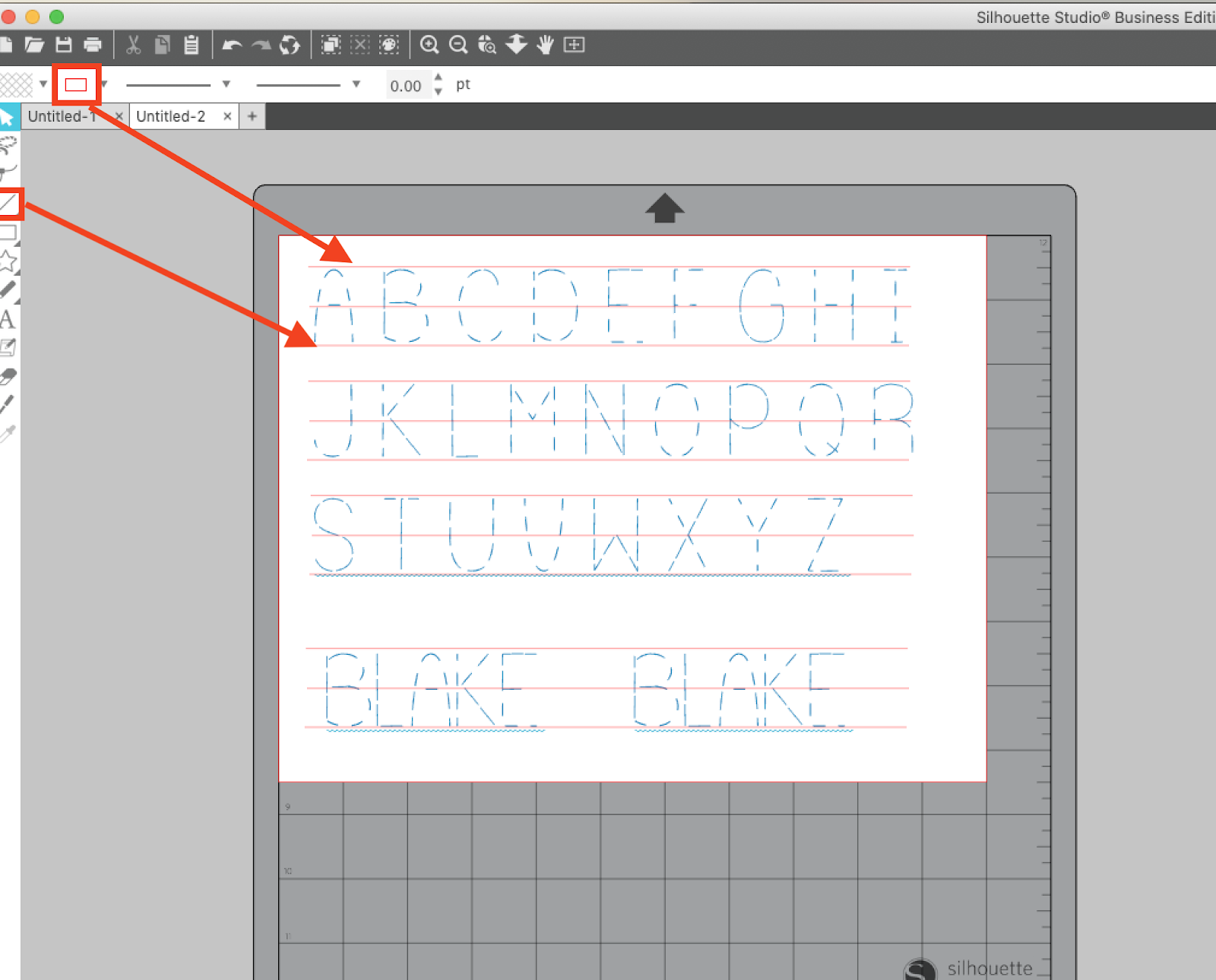Viewport: 1216px width, 980px height.
Task: Zoom in with the plus magnifier
Action: tap(429, 46)
